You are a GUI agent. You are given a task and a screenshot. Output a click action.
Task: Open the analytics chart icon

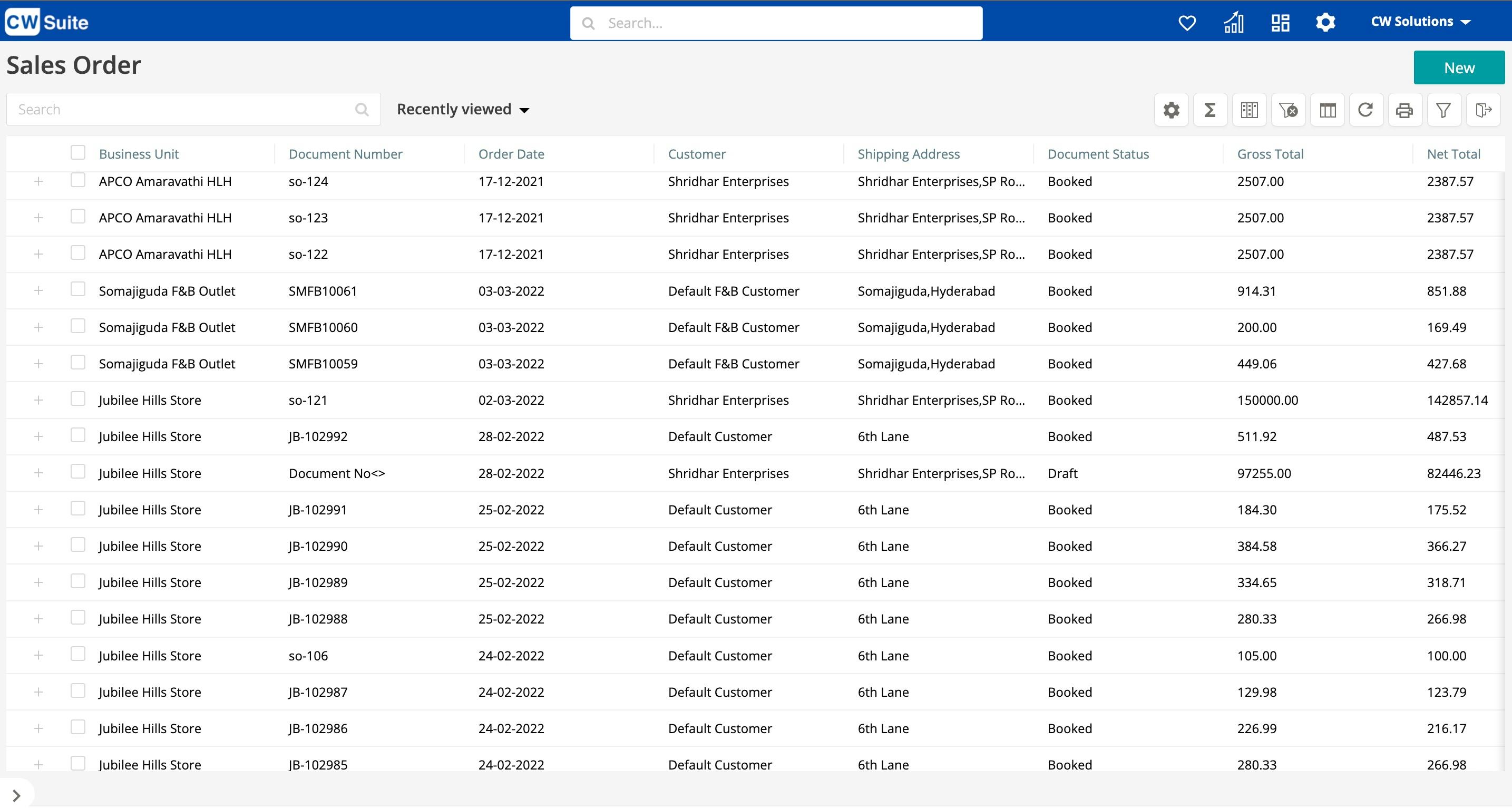1234,22
